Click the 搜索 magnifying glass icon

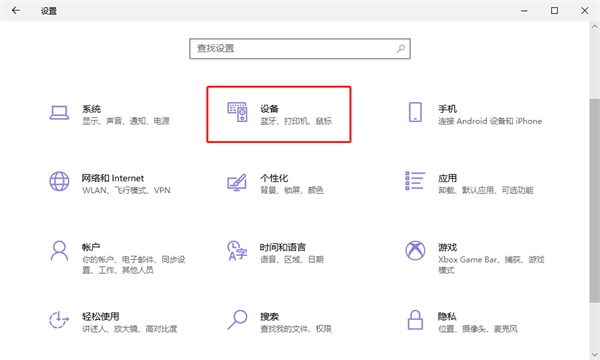pyautogui.click(x=237, y=320)
